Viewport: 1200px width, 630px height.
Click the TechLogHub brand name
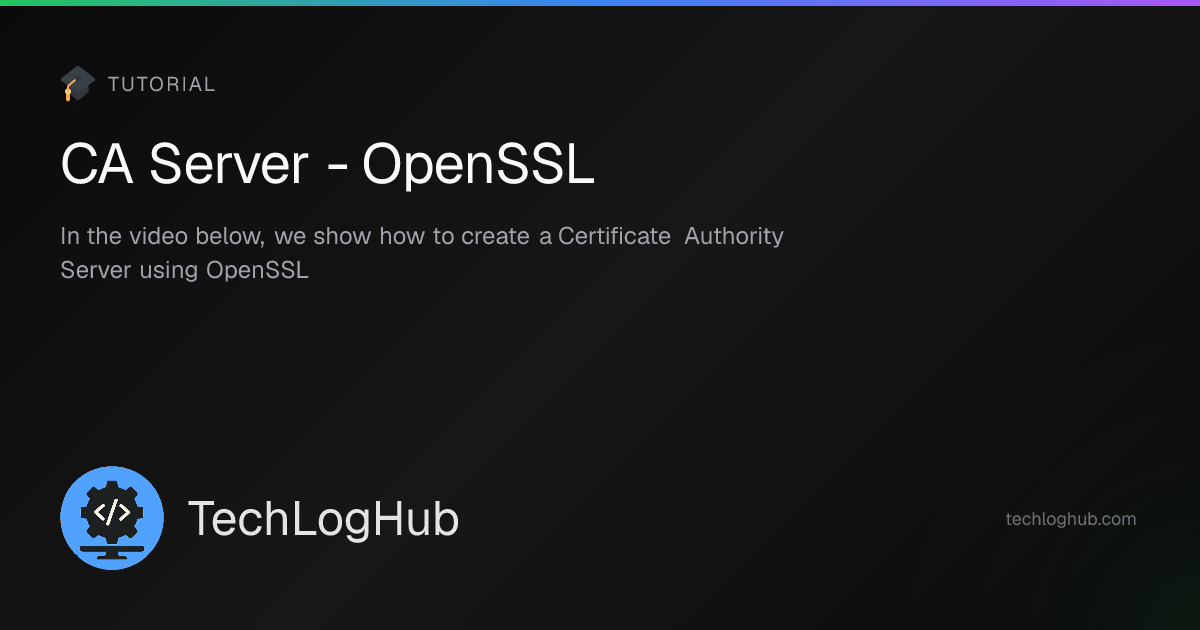coord(324,519)
